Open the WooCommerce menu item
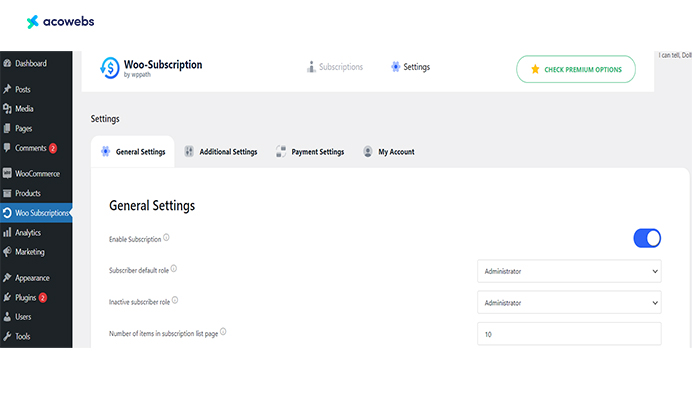 36,173
